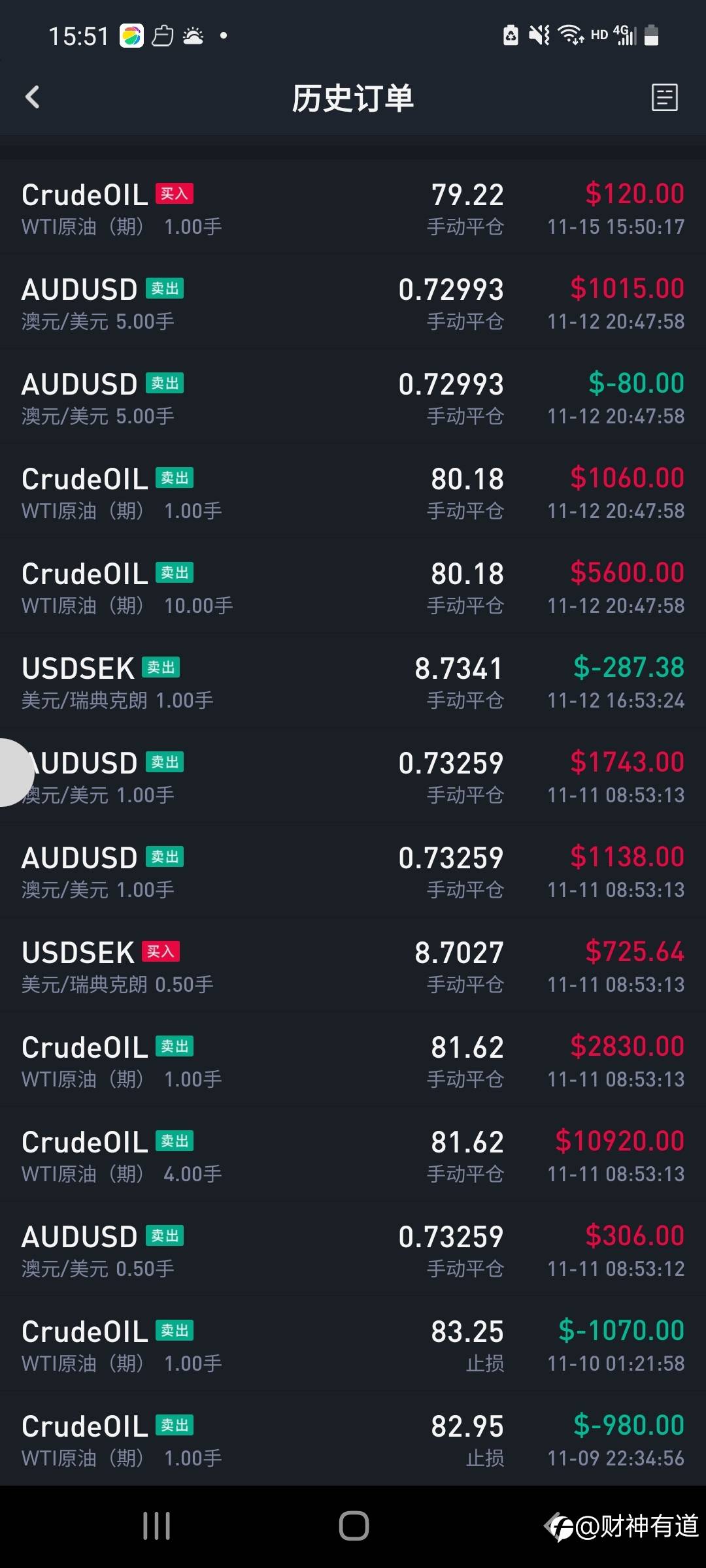Open AUDUSD 0.50手 order with $306.00 profit
Screen dimensions: 706x1568
(353, 1250)
